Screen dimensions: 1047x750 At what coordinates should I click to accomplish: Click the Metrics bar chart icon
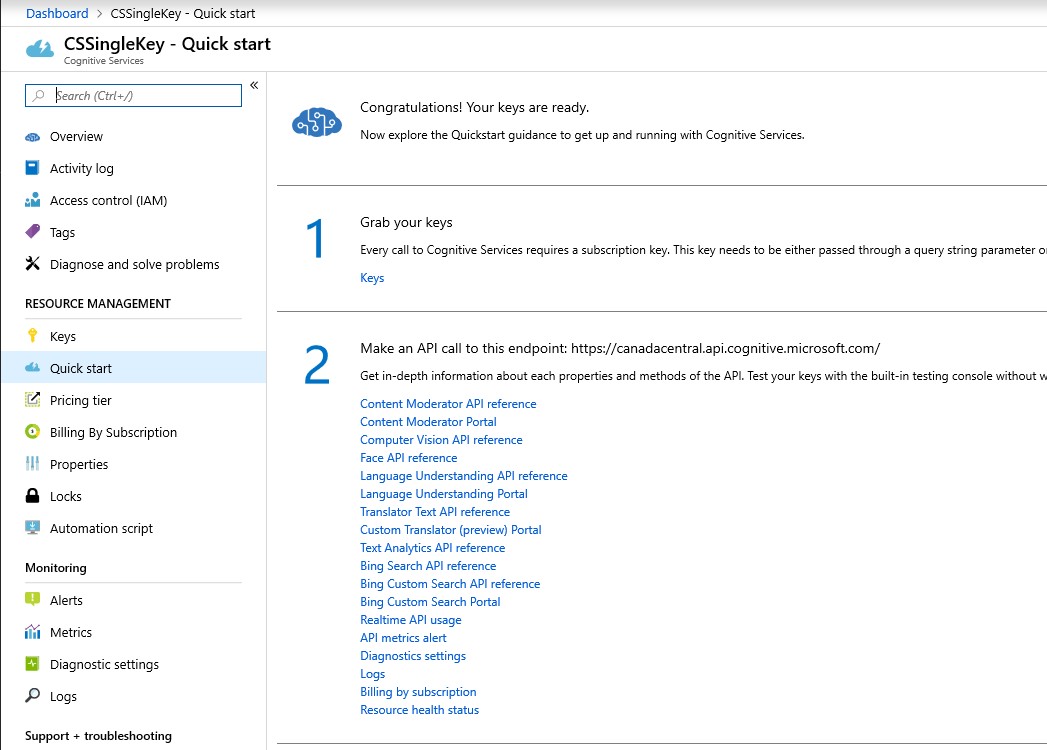click(x=32, y=633)
